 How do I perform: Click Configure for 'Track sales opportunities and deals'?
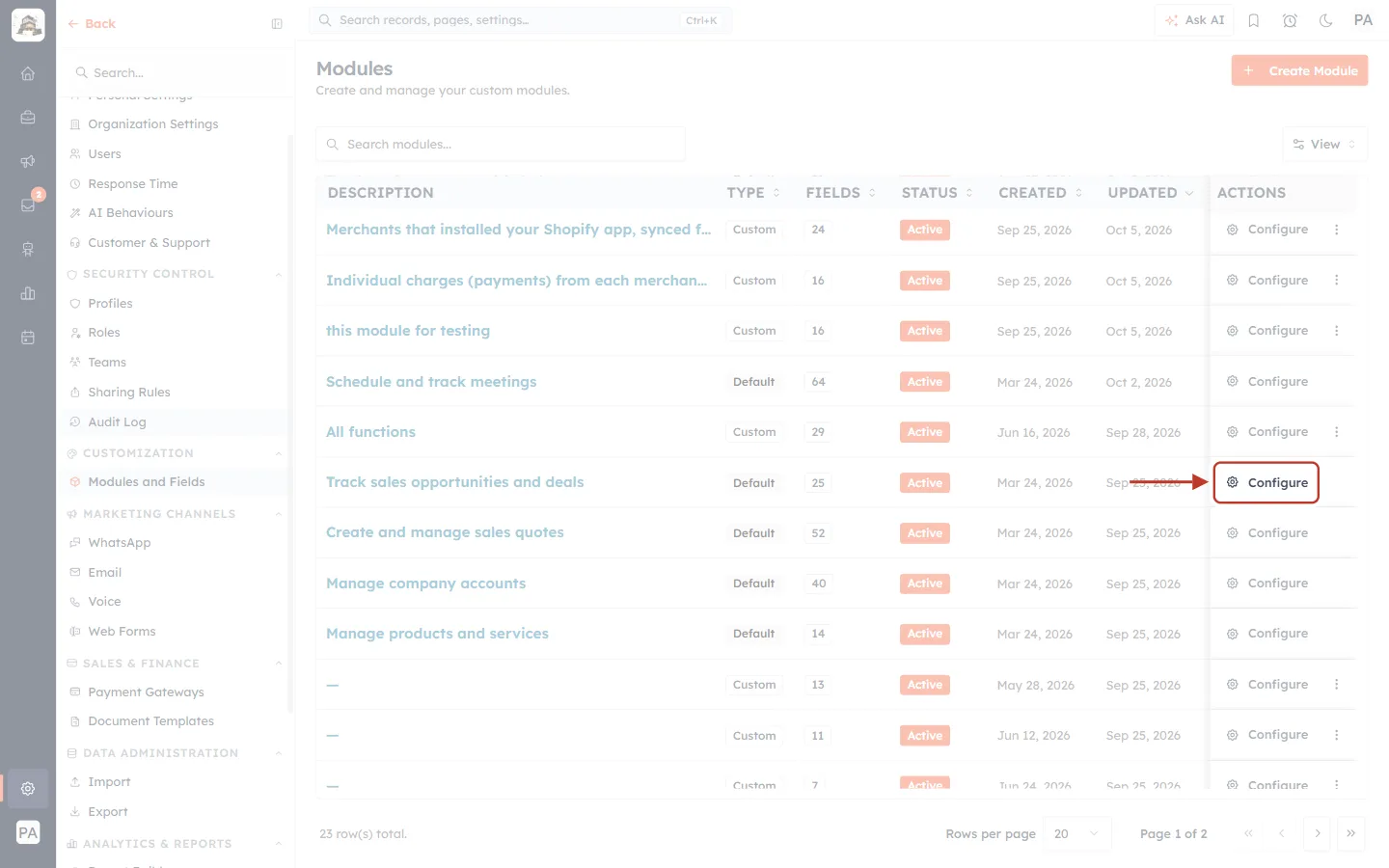[1266, 482]
